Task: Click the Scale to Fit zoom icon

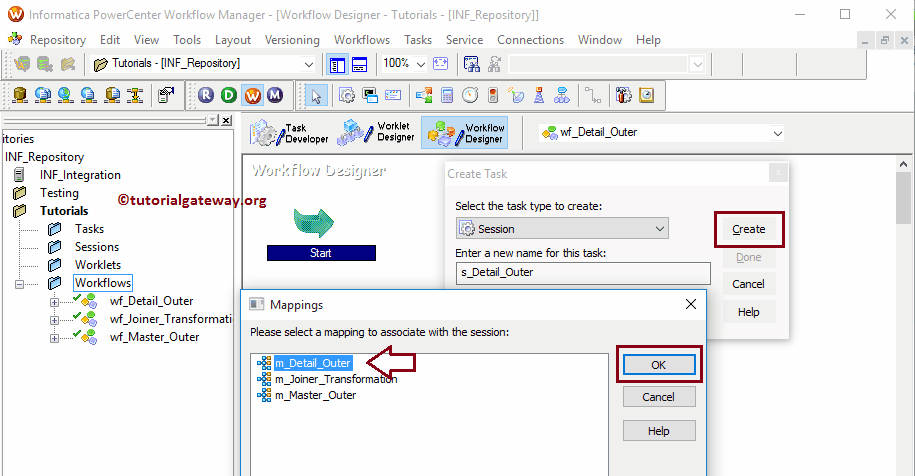Action: click(x=441, y=64)
